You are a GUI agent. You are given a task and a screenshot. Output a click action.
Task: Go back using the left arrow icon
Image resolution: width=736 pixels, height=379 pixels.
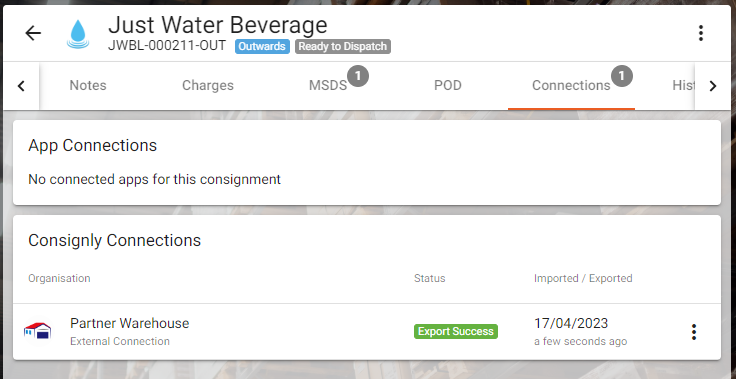[33, 33]
